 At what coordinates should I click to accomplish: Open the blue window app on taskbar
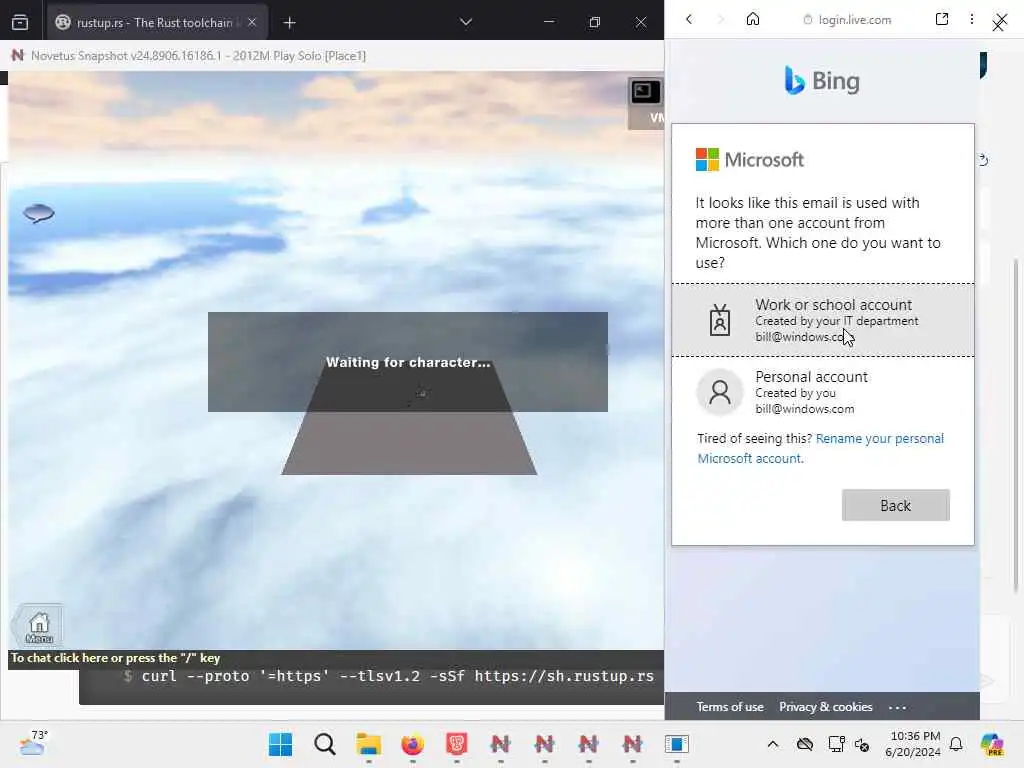[x=677, y=744]
